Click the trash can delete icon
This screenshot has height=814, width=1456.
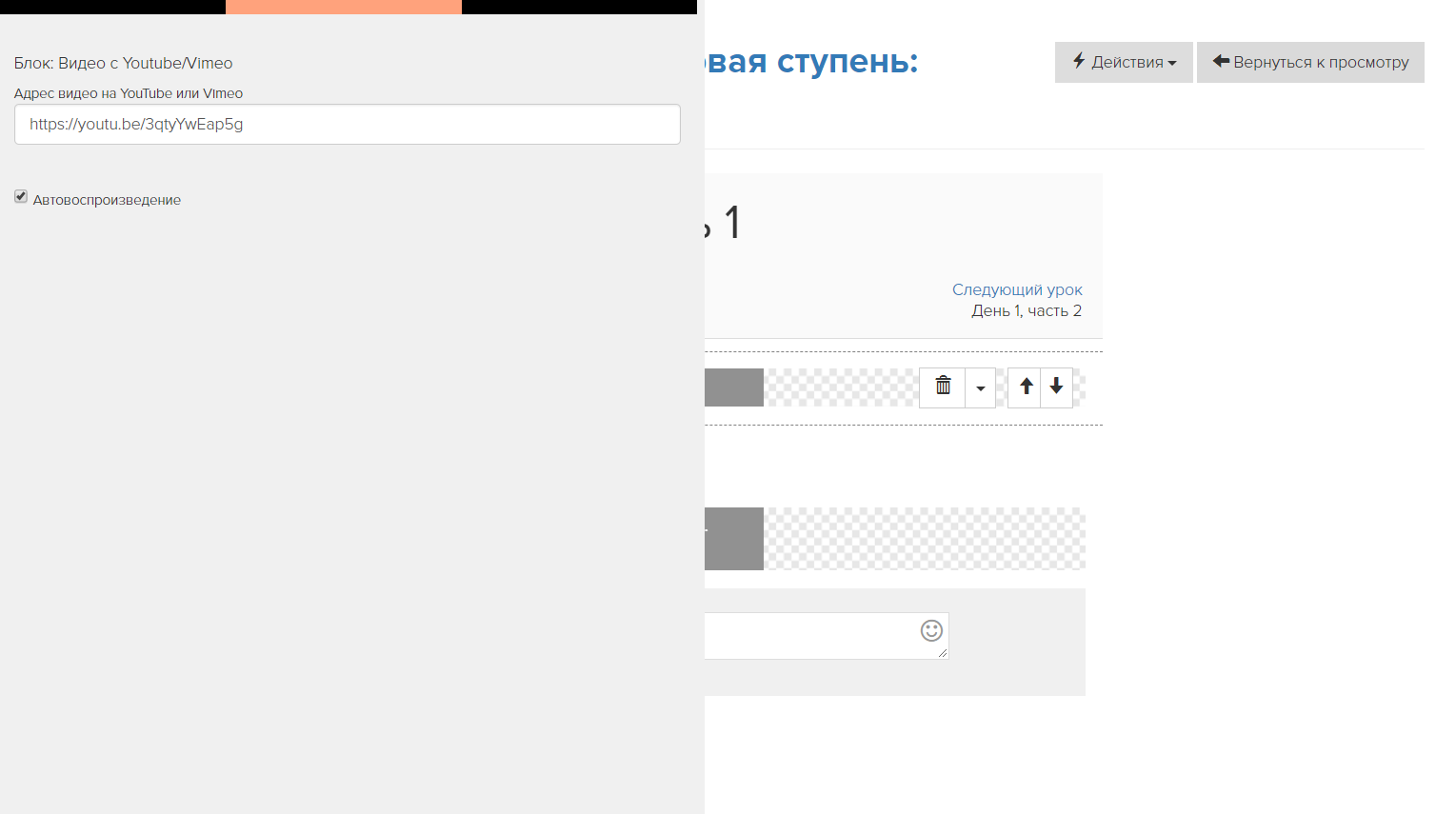[943, 387]
